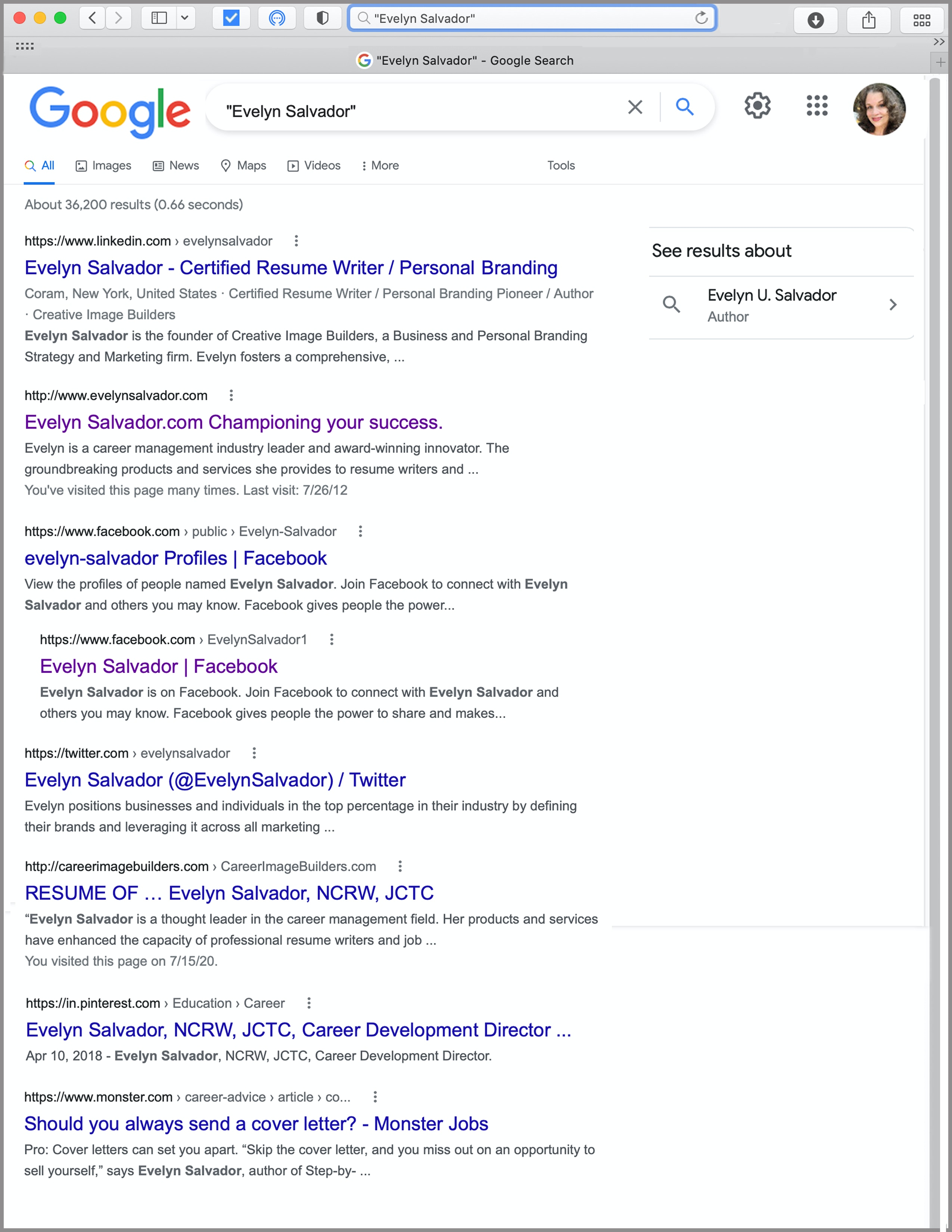
Task: Click the blue circular chat extension icon
Action: click(277, 18)
